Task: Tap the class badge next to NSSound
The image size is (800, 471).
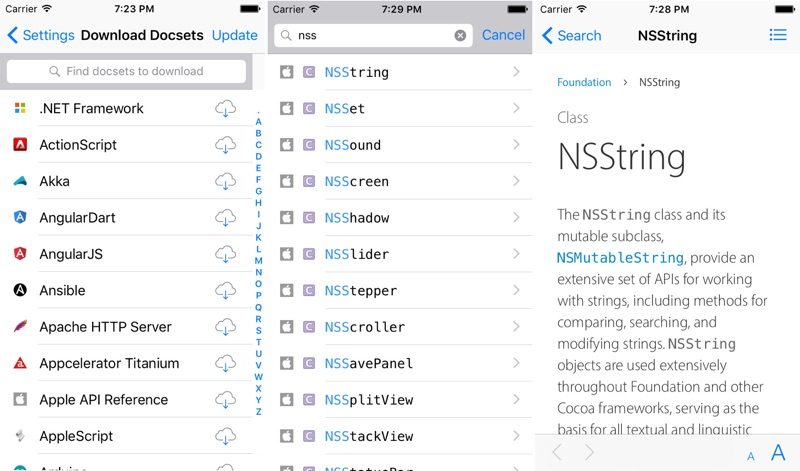Action: click(309, 145)
